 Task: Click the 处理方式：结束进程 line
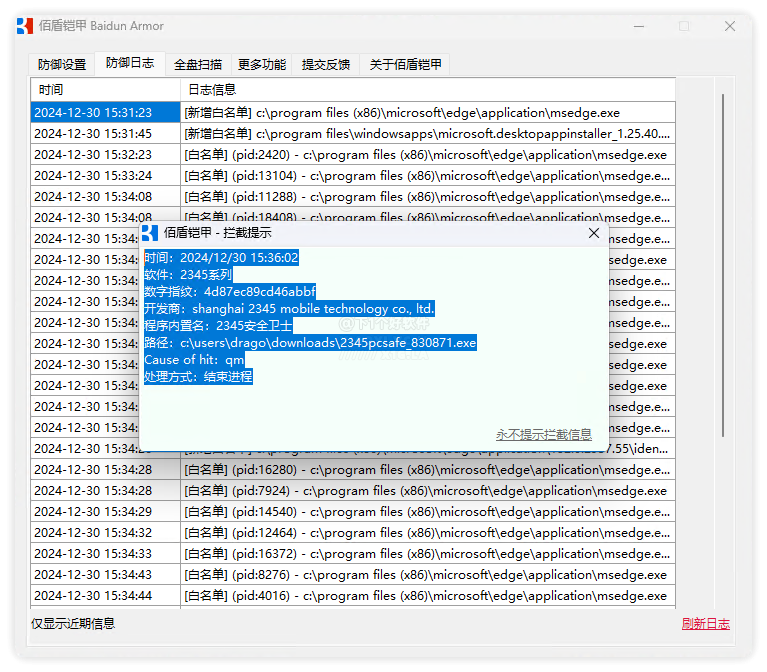[x=198, y=377]
